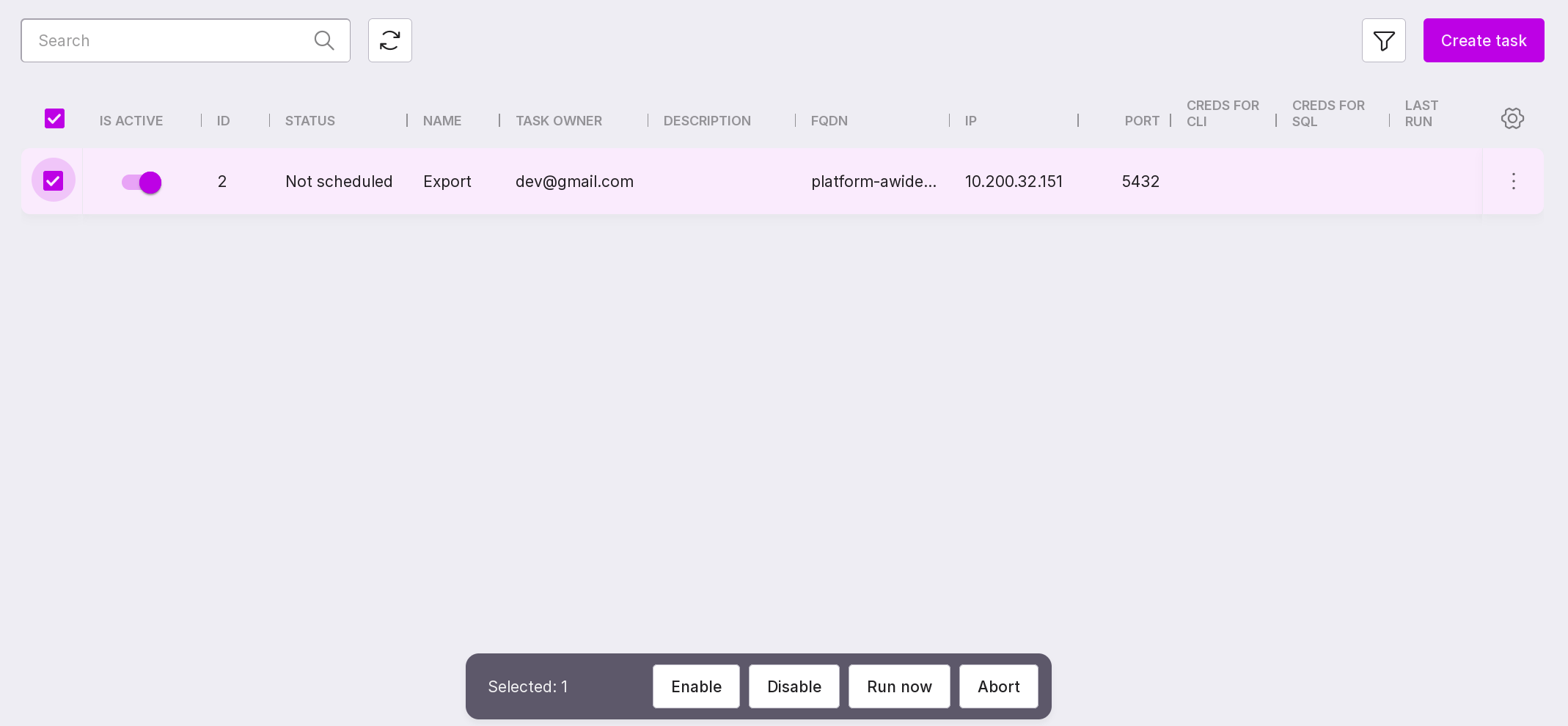Click the FQDN column header

tap(829, 121)
